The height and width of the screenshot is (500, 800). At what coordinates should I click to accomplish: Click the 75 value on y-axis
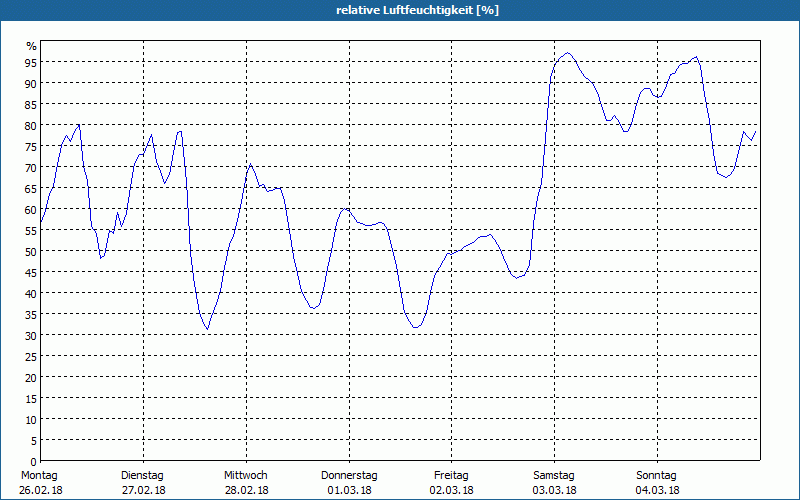[31, 146]
